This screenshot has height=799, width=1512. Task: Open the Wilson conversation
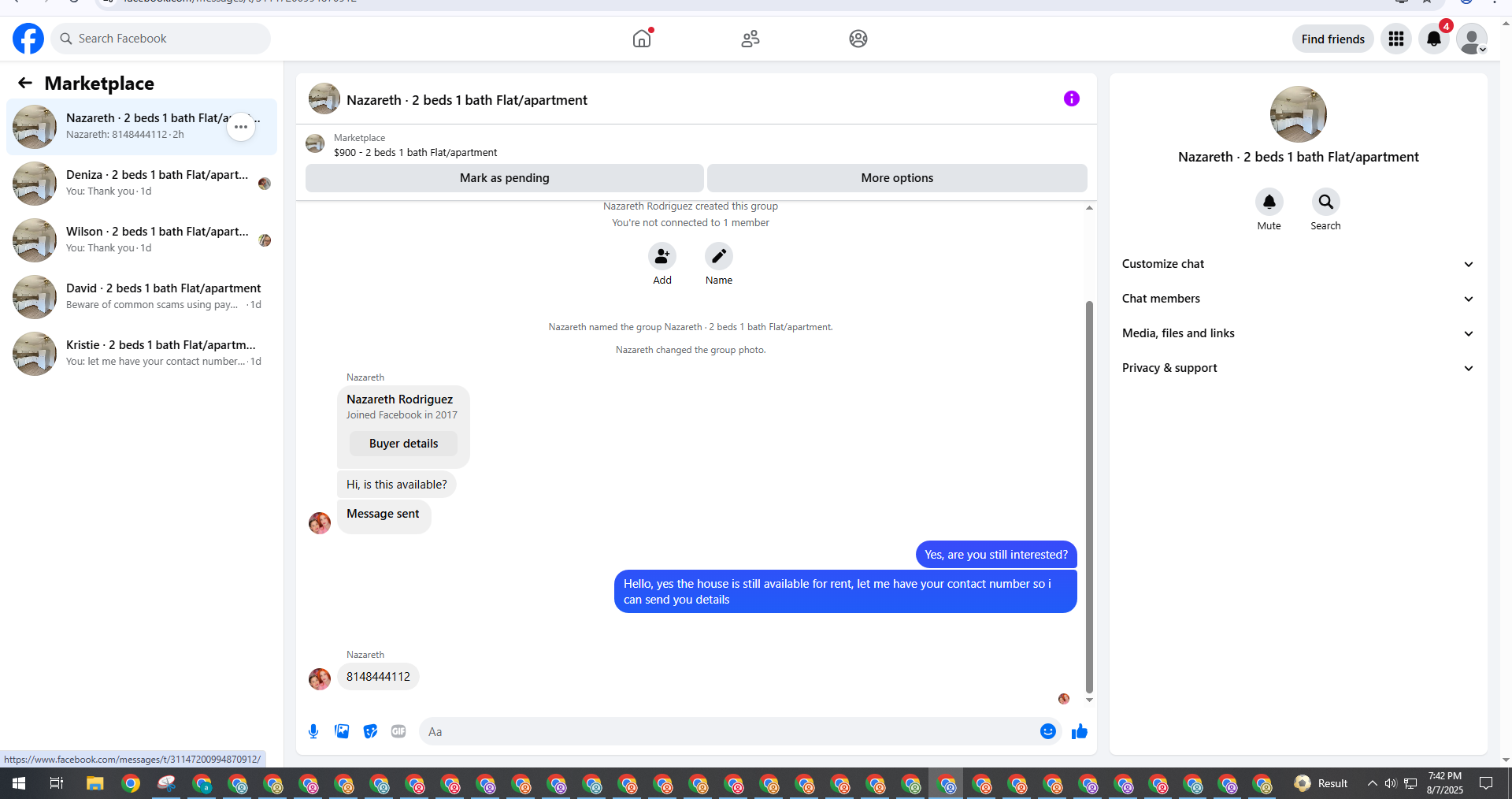[142, 240]
